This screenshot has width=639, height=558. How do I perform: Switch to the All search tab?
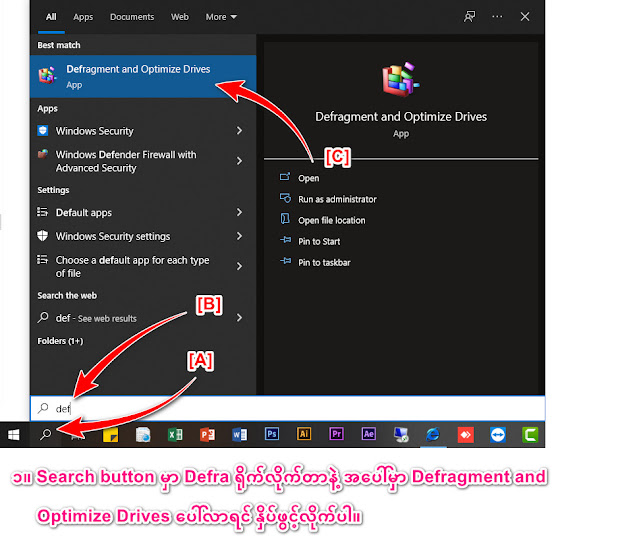click(51, 17)
